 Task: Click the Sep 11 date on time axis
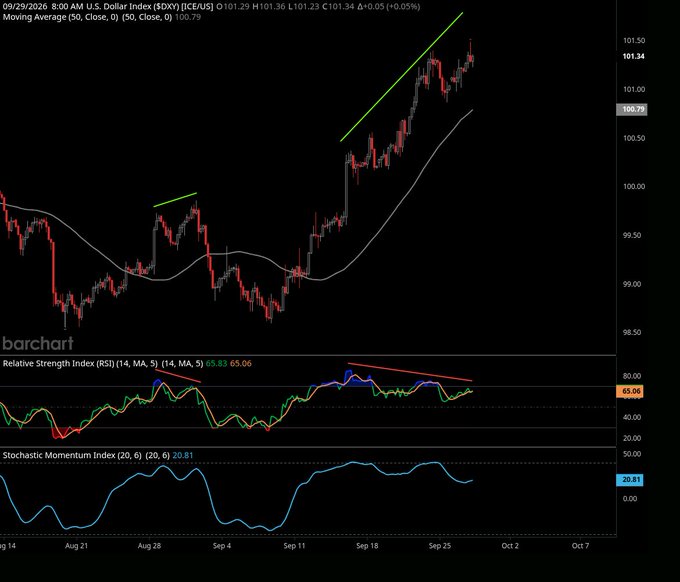294,546
